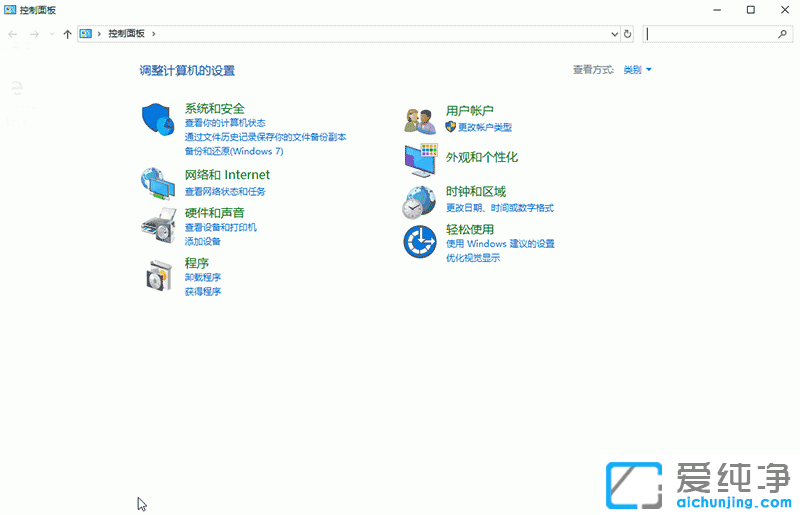800x515 pixels.
Task: Expand the 类别 view mode dropdown
Action: 637,70
